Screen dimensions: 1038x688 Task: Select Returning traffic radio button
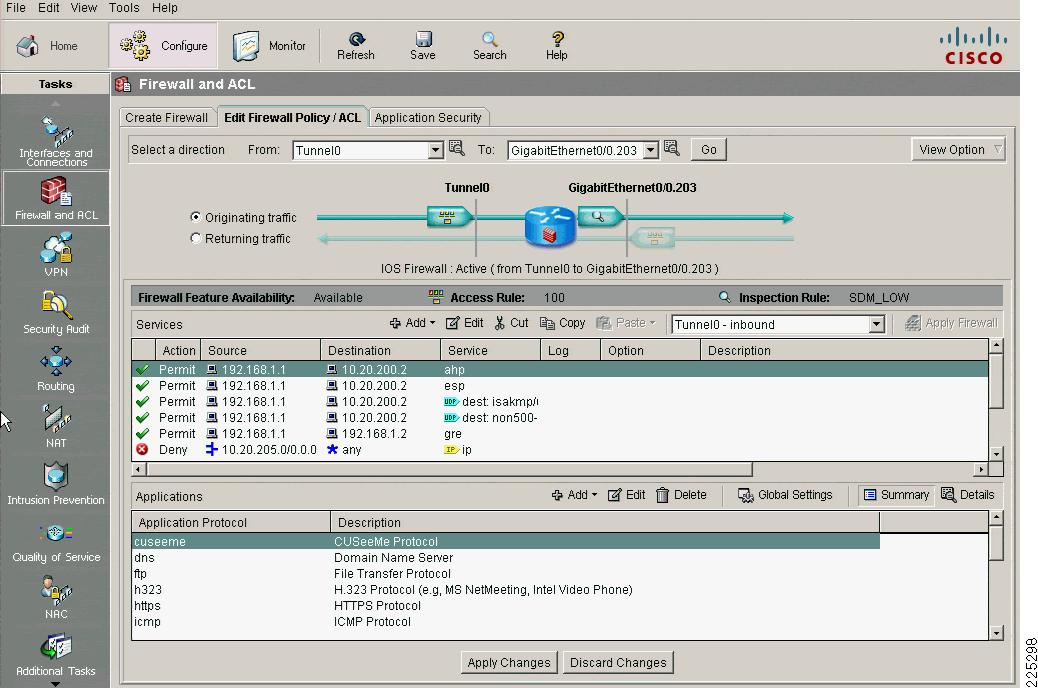(x=195, y=238)
